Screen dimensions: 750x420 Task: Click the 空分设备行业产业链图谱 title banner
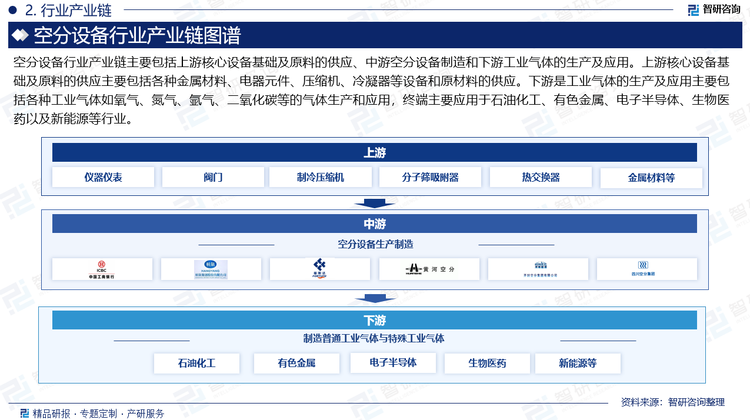[375, 35]
